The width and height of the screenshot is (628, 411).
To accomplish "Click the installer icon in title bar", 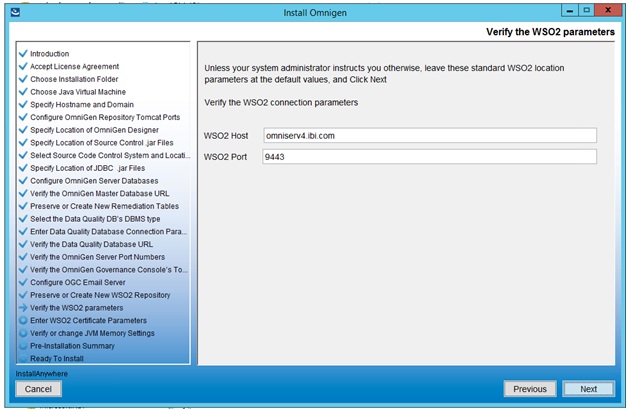I will tap(15, 12).
